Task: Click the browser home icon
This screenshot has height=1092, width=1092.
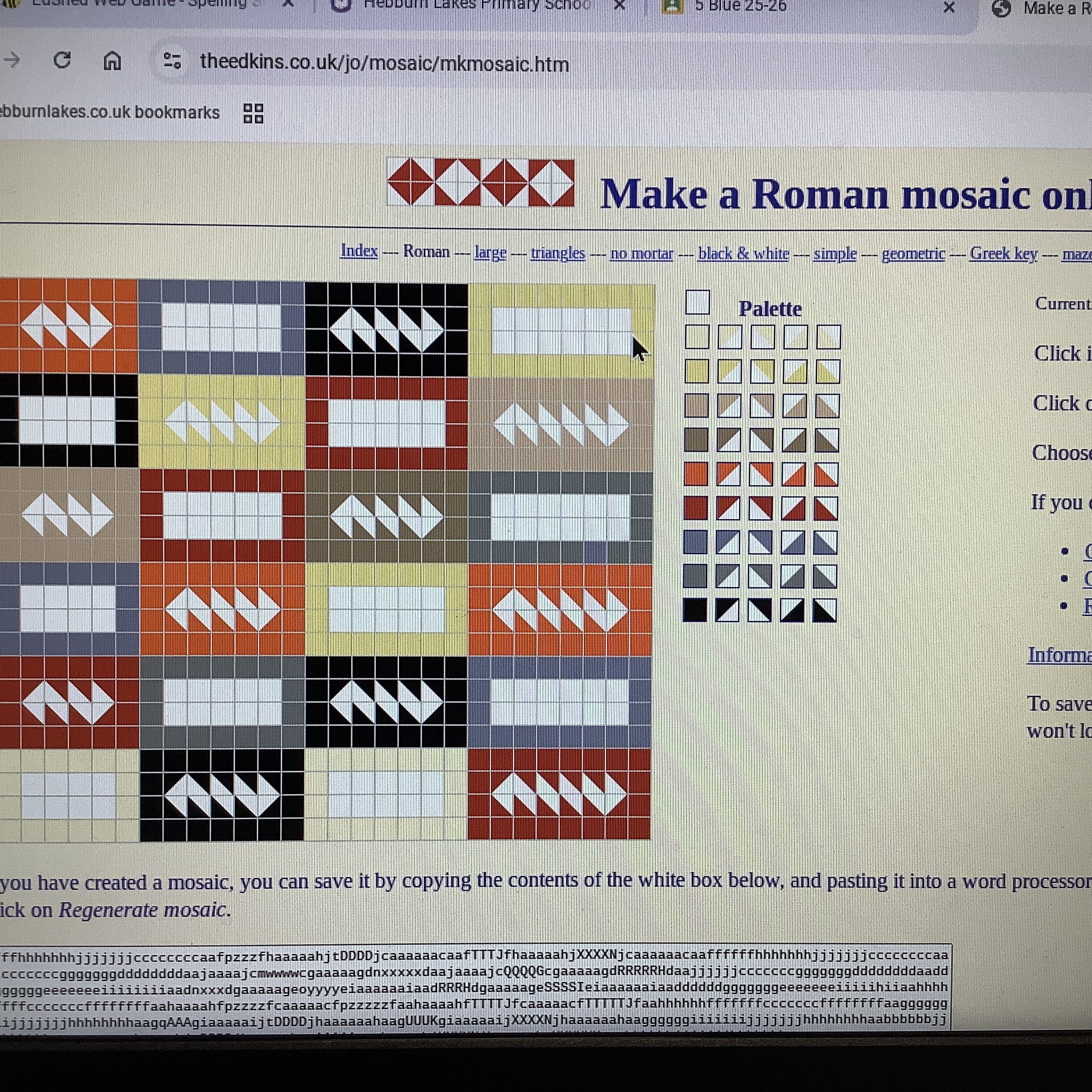Action: point(112,60)
